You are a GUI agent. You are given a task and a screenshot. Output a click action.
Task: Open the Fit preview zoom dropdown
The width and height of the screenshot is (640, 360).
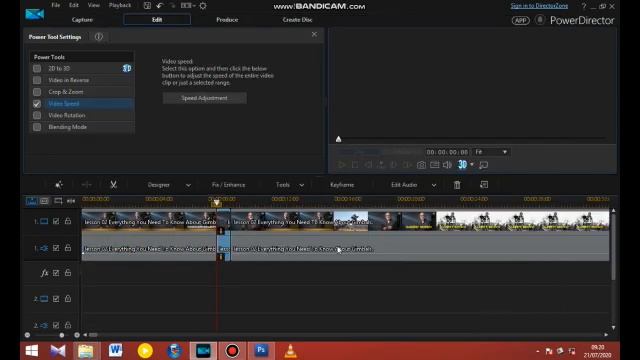pos(491,152)
